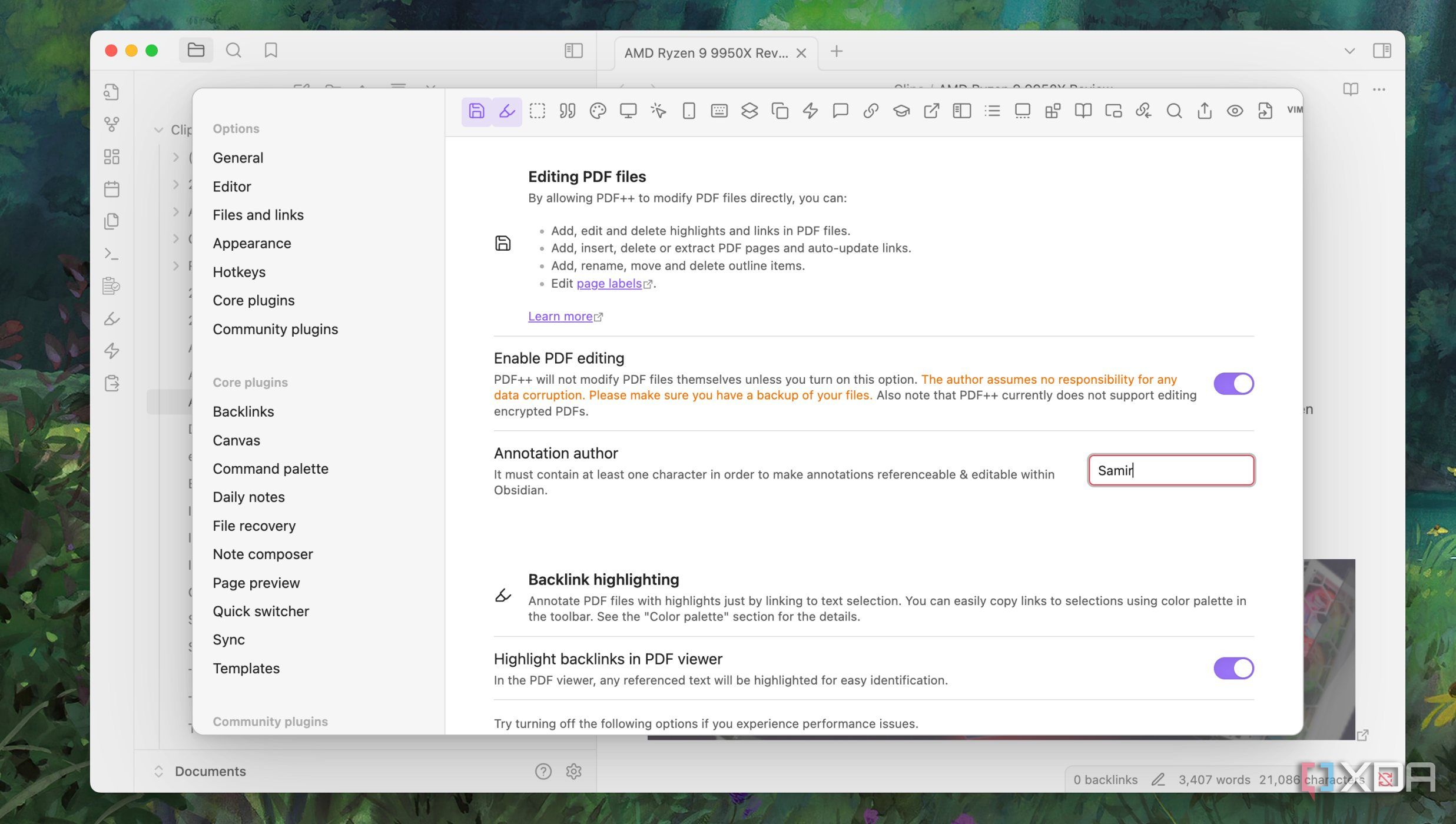
Task: Select the external link icon in PDF++ toolbar
Action: [931, 111]
